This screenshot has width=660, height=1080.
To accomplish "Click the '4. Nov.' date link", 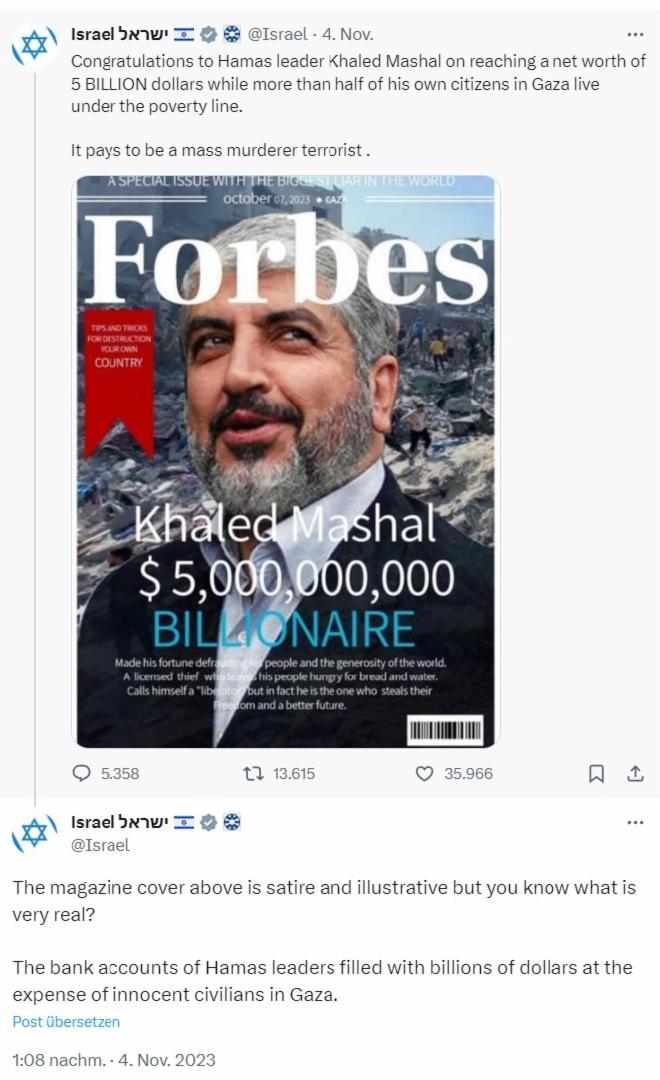I will pyautogui.click(x=348, y=34).
